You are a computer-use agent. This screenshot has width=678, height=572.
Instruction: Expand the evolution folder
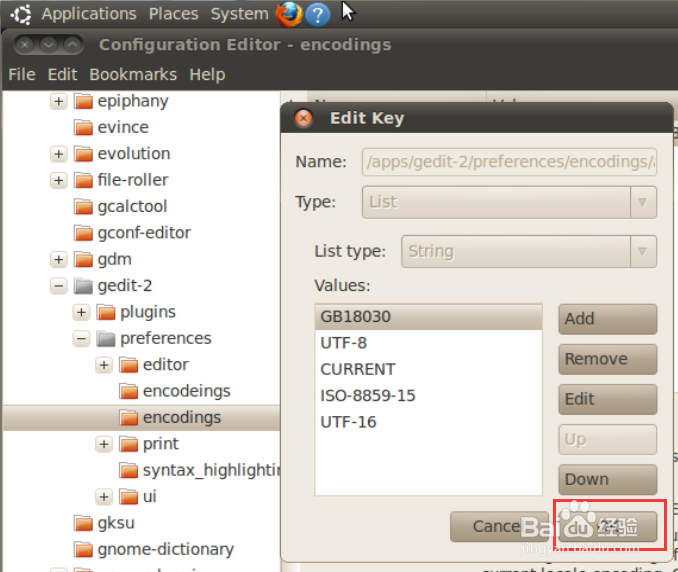point(58,154)
